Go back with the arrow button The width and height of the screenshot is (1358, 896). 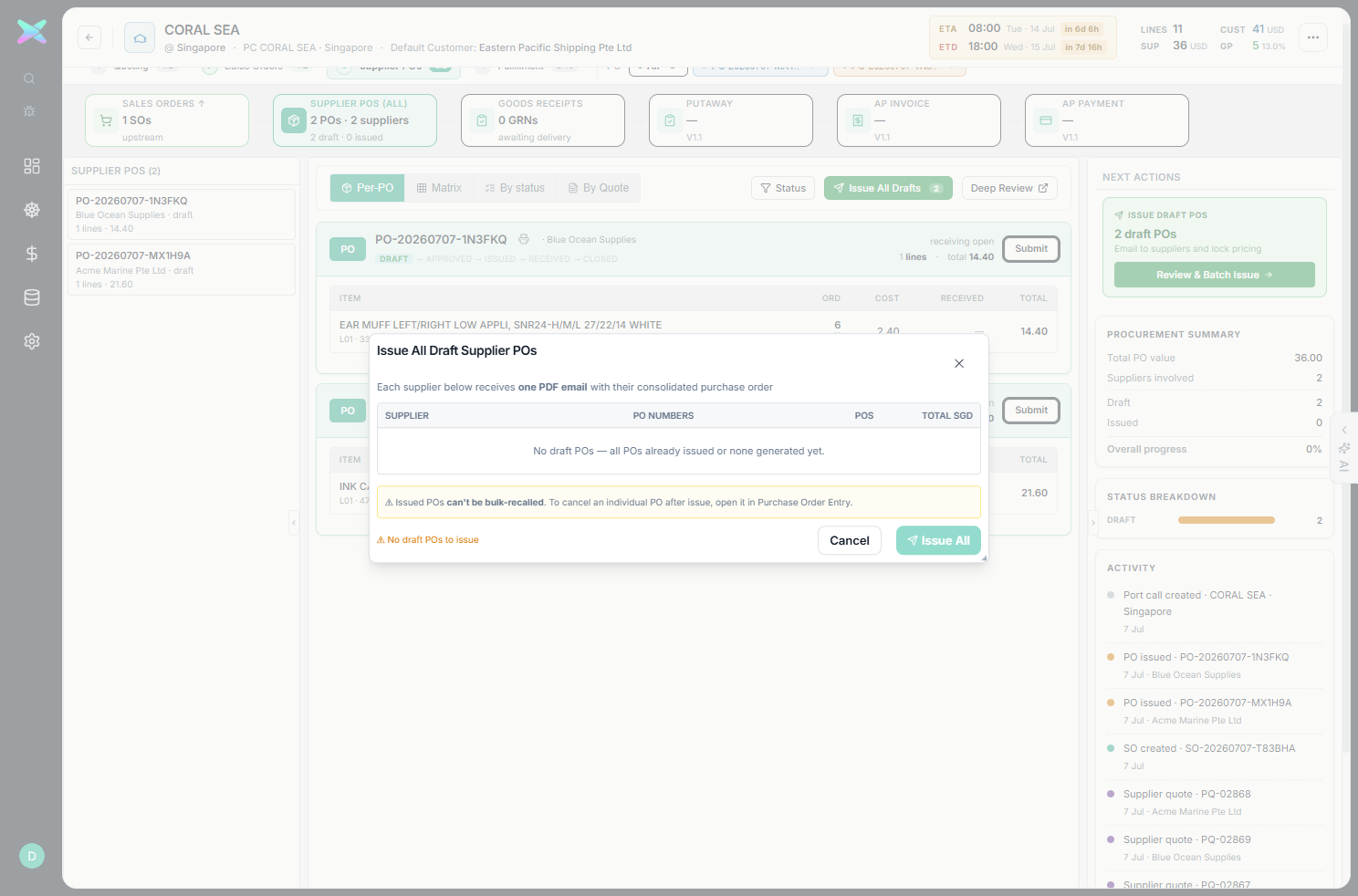89,37
